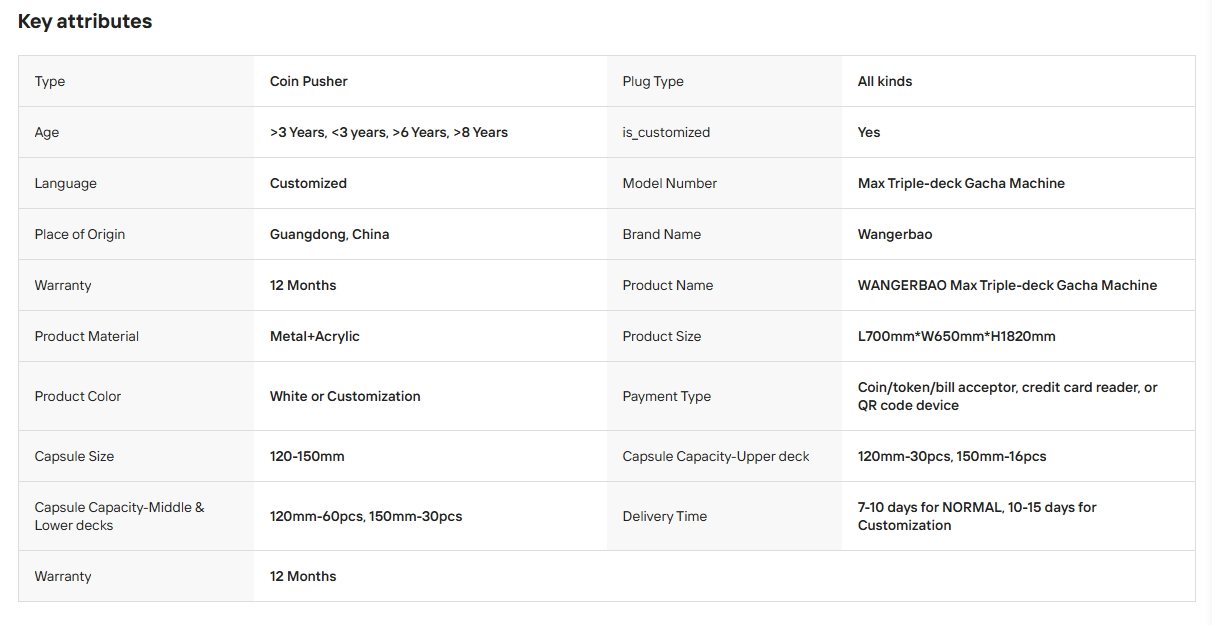This screenshot has height=625, width=1213.
Task: Select the Metal+Acrylic material value
Action: click(315, 336)
